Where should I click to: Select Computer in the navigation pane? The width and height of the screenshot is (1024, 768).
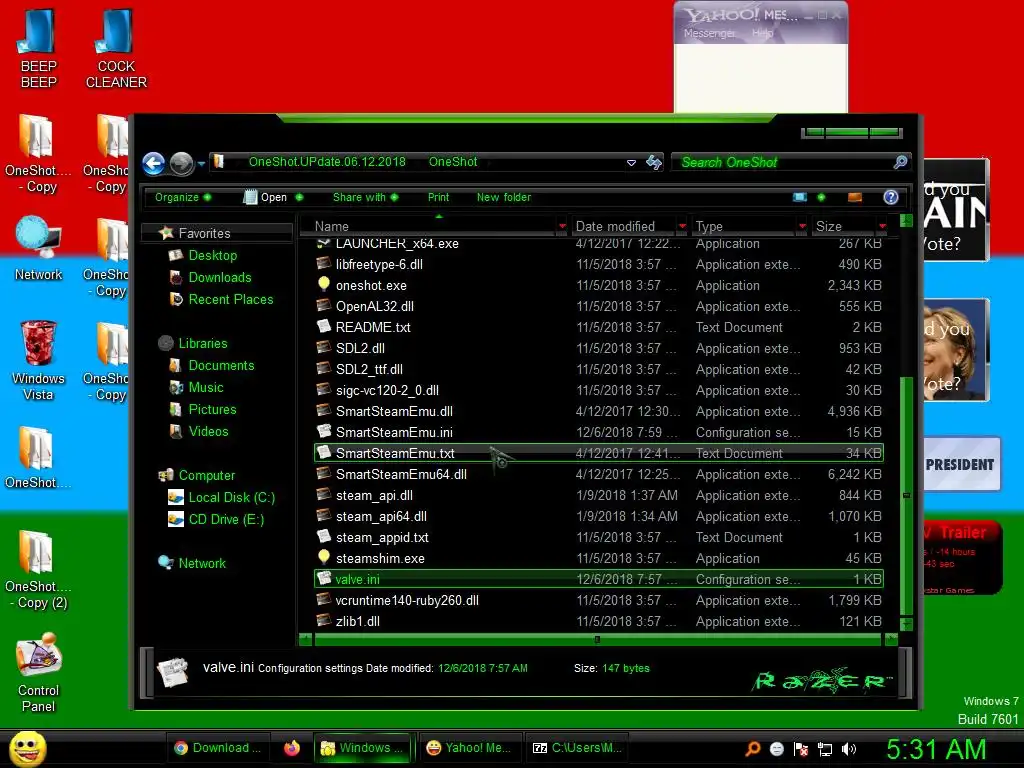(206, 475)
